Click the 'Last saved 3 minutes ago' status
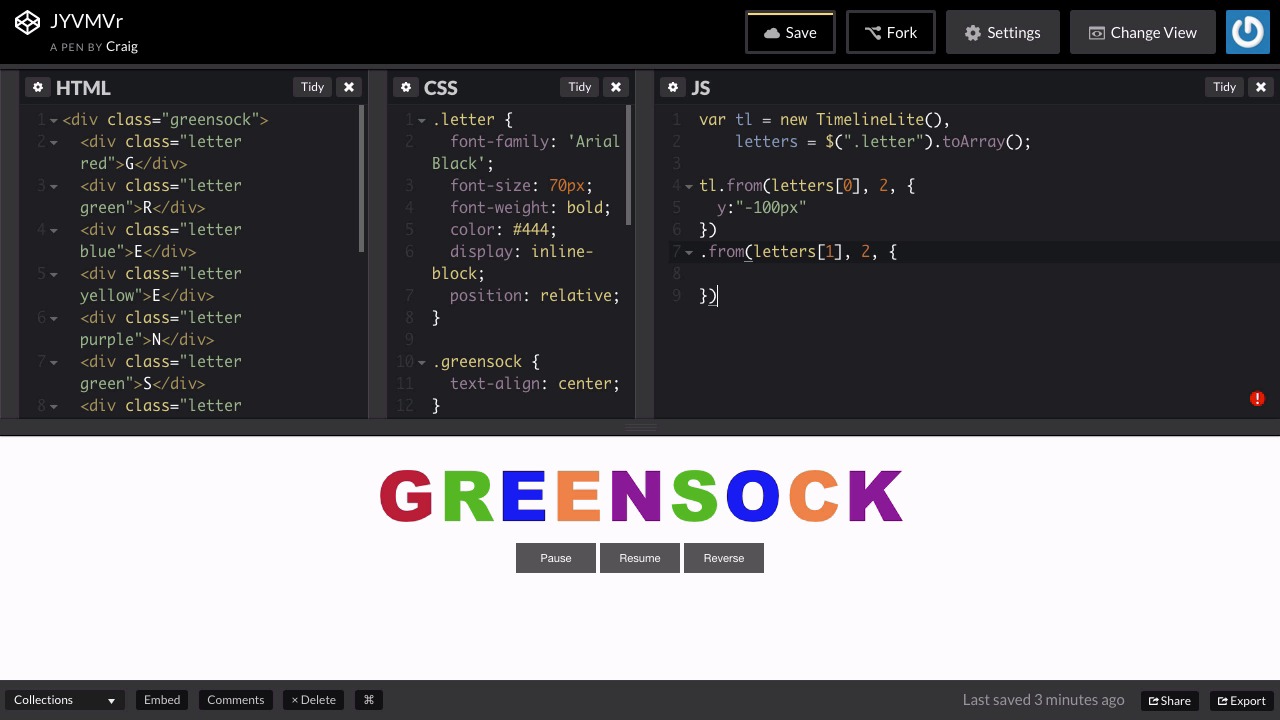This screenshot has width=1280, height=720. 1043,700
